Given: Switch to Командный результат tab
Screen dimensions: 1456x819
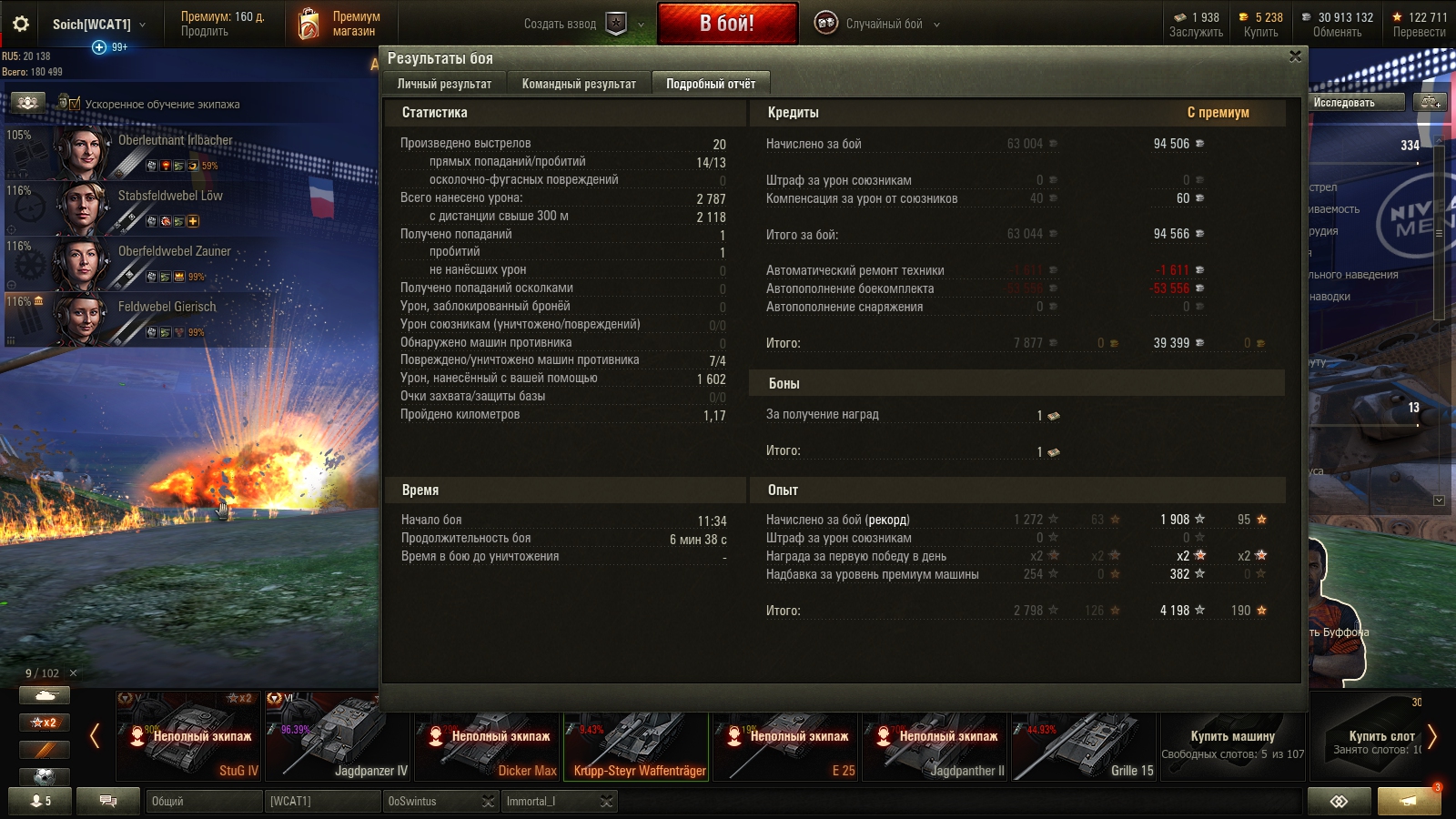Looking at the screenshot, I should pos(579,84).
